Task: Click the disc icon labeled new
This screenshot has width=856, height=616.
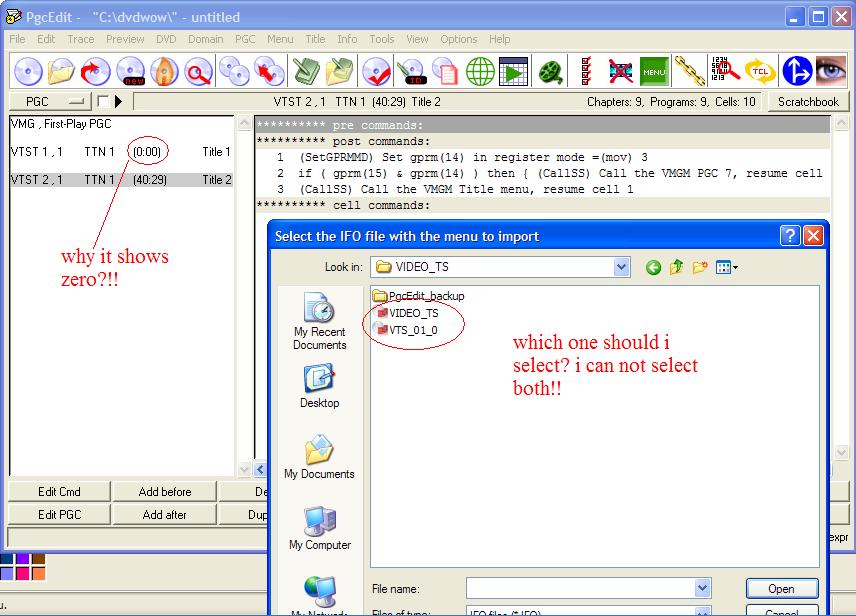Action: click(131, 72)
